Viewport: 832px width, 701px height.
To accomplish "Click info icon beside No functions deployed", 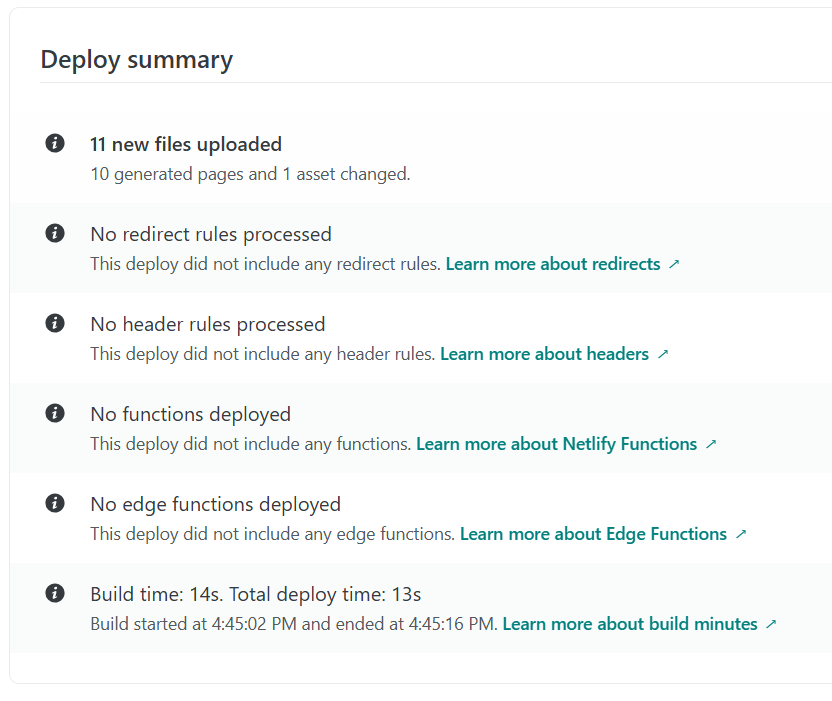I will pos(55,414).
